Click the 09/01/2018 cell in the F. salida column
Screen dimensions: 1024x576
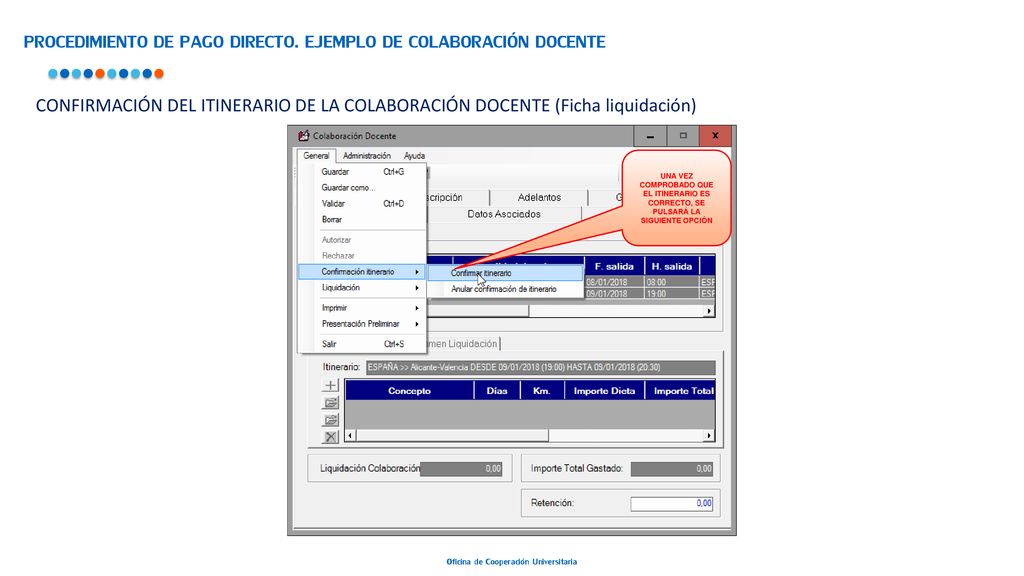click(614, 294)
